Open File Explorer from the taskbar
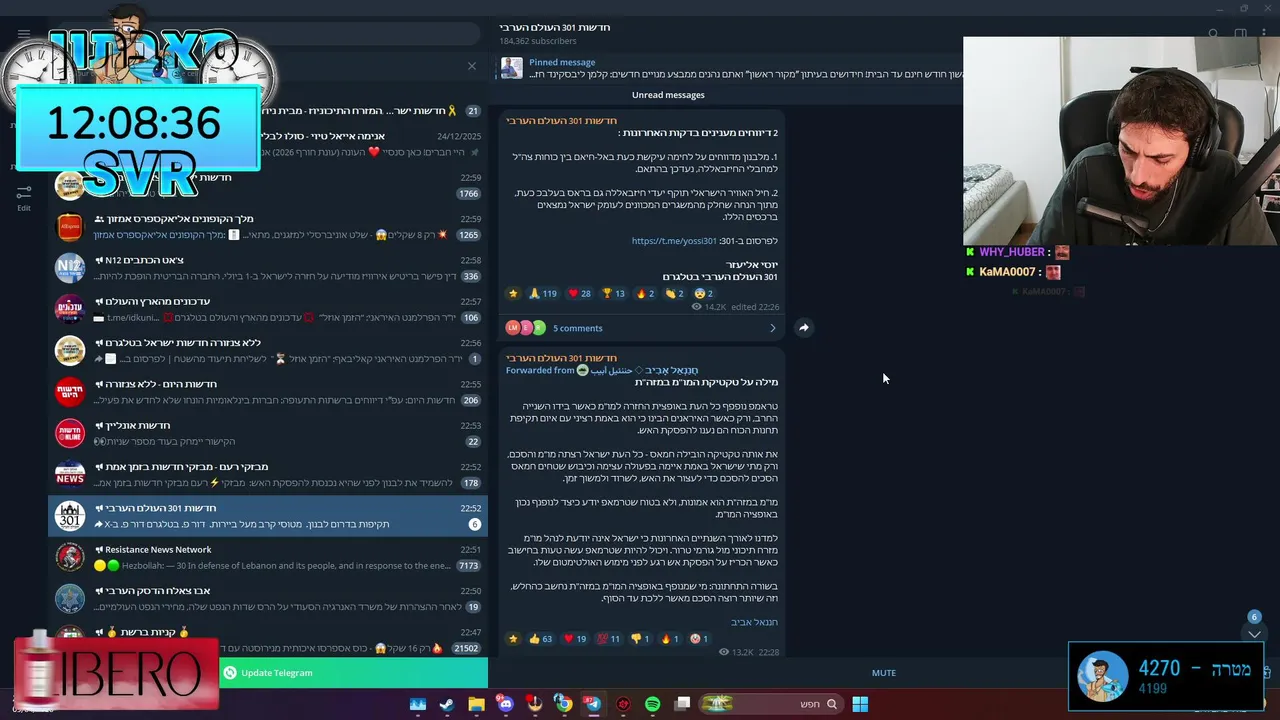 pyautogui.click(x=476, y=704)
